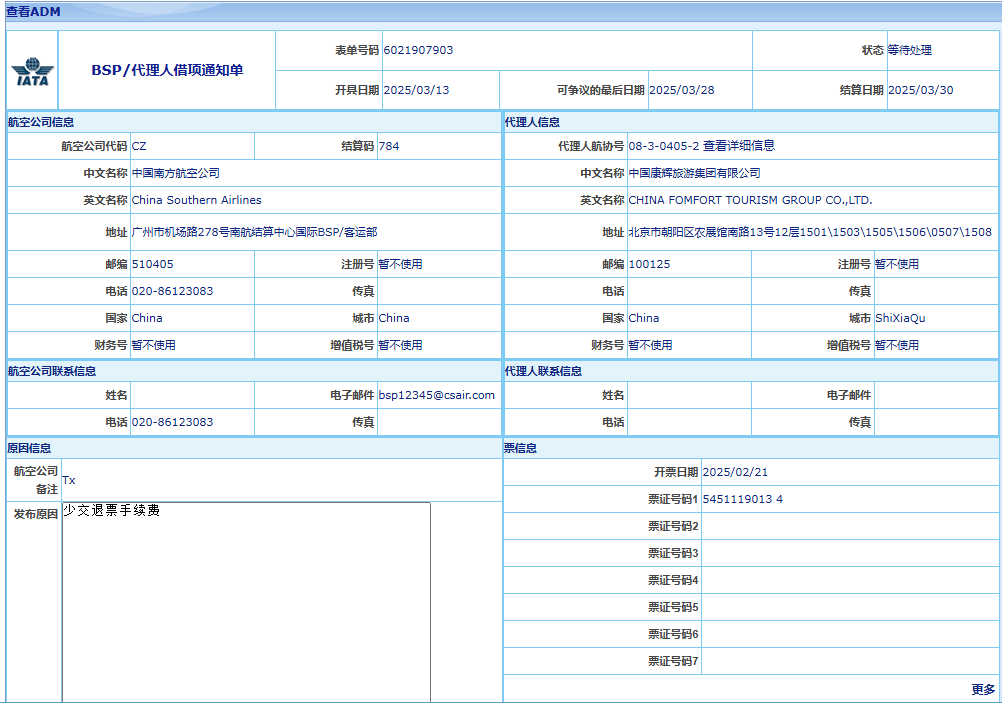The image size is (1002, 703).
Task: Select the China Southern Airlines English name
Action: (x=197, y=200)
